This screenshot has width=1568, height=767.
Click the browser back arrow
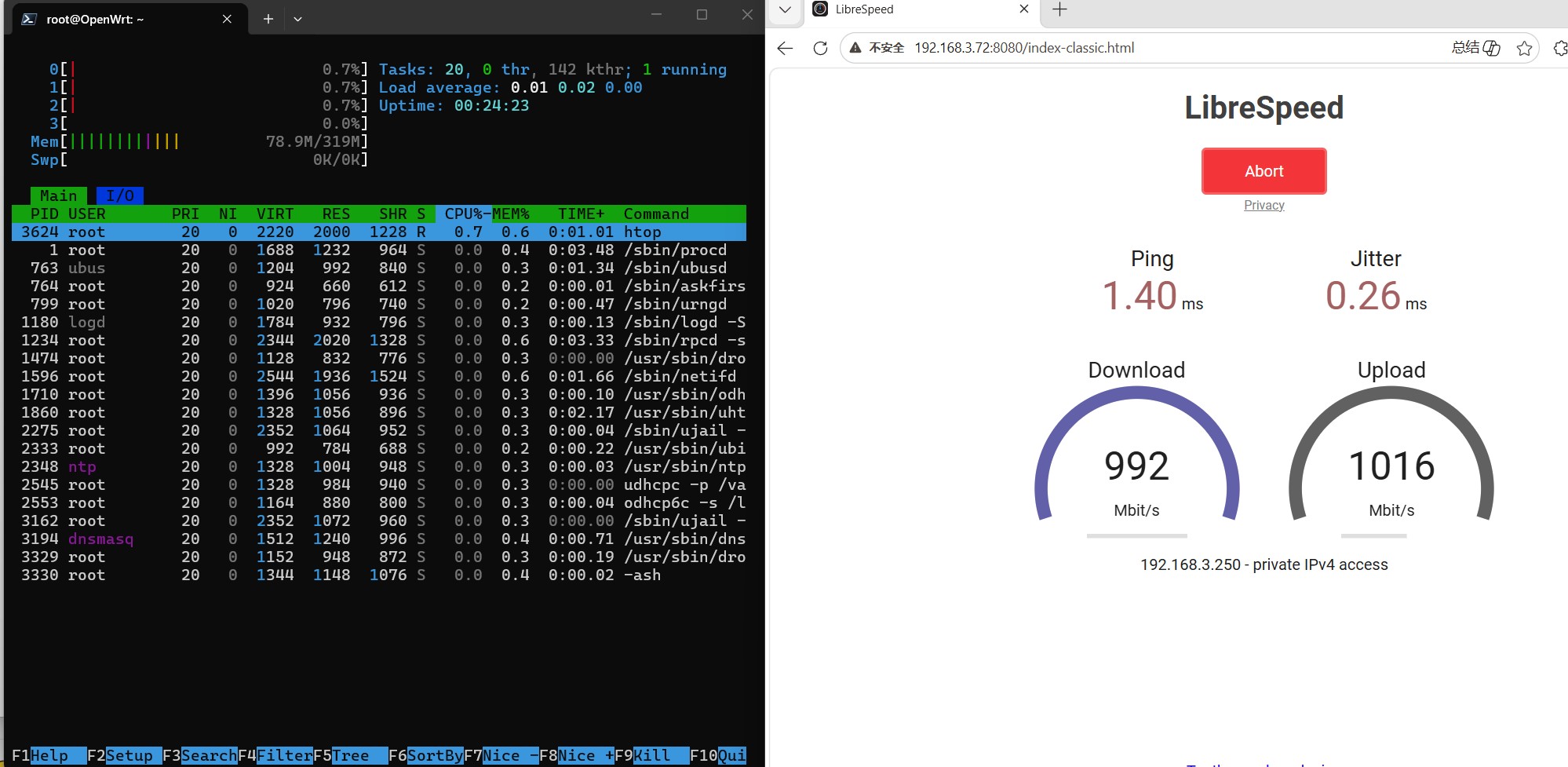tap(785, 48)
